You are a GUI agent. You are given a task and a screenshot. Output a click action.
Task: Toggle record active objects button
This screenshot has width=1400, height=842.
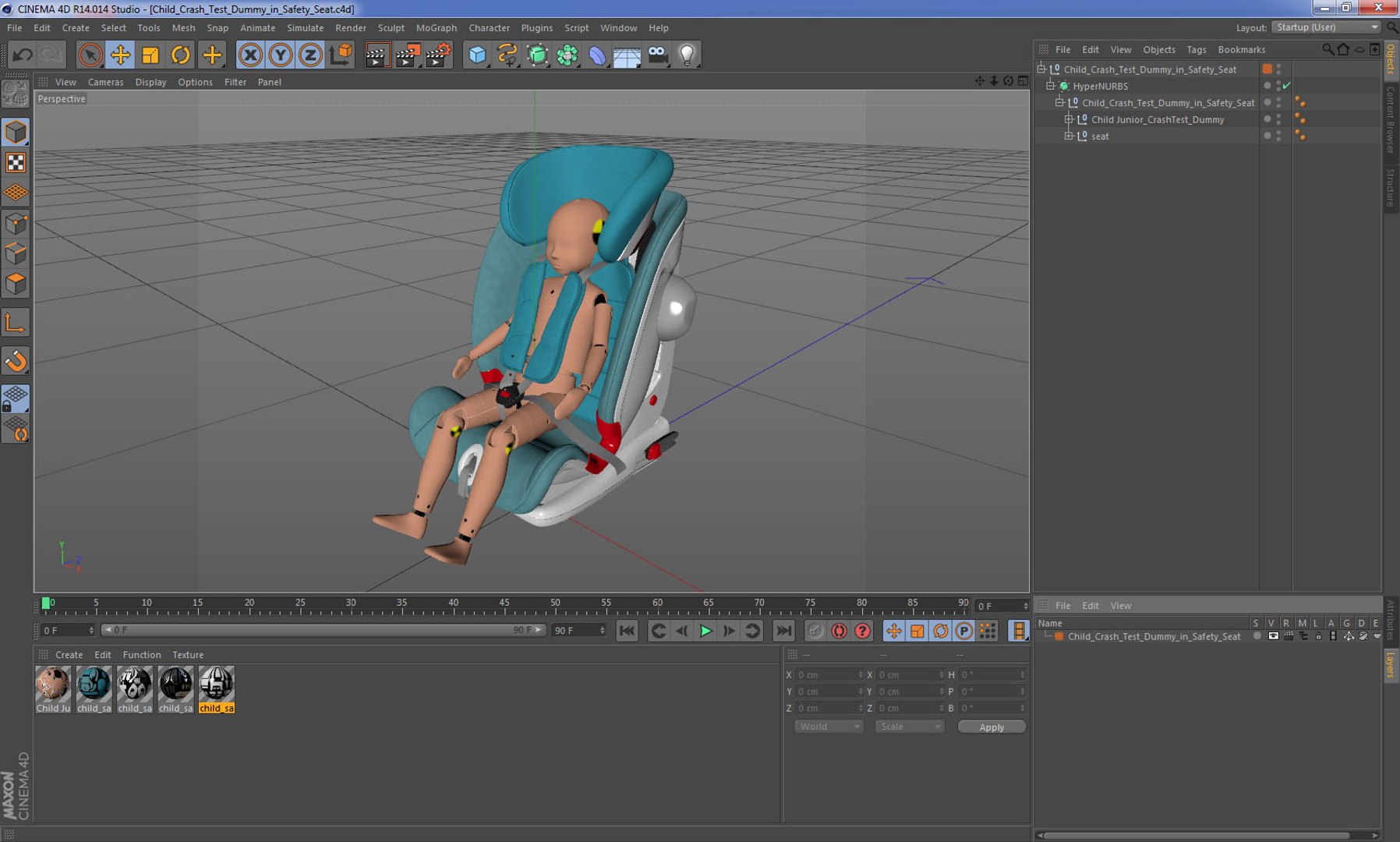pyautogui.click(x=816, y=631)
